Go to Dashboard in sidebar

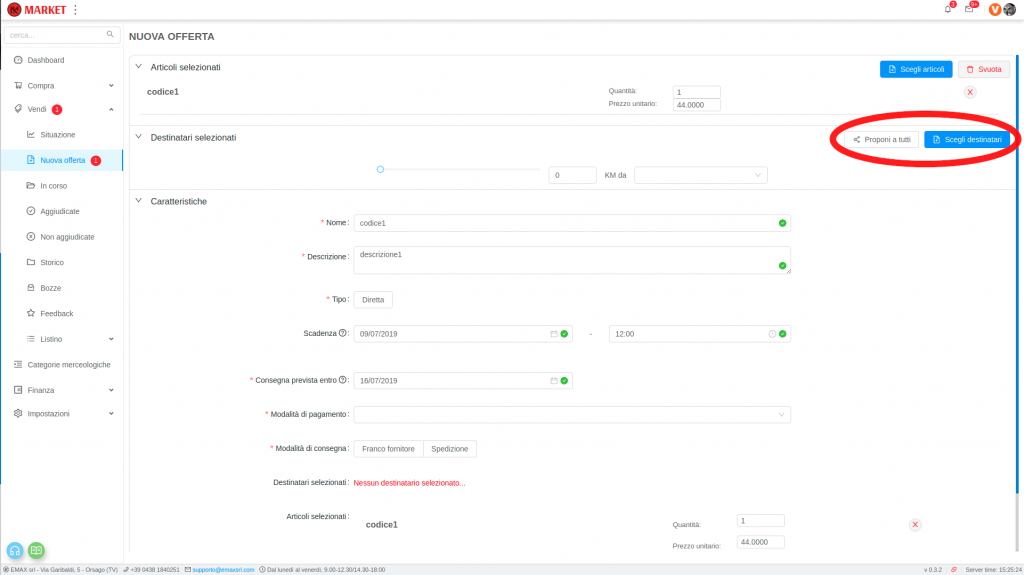coord(45,60)
